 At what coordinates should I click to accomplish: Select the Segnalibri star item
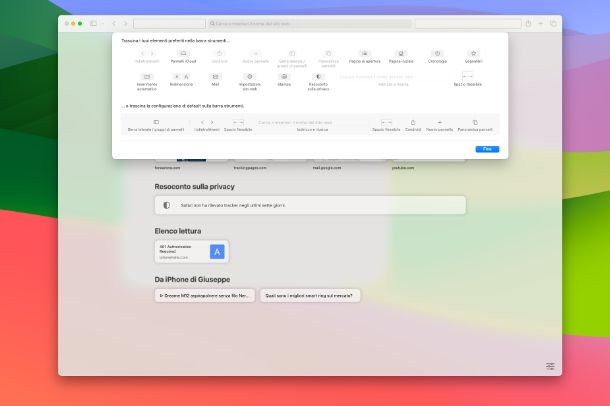point(473,57)
